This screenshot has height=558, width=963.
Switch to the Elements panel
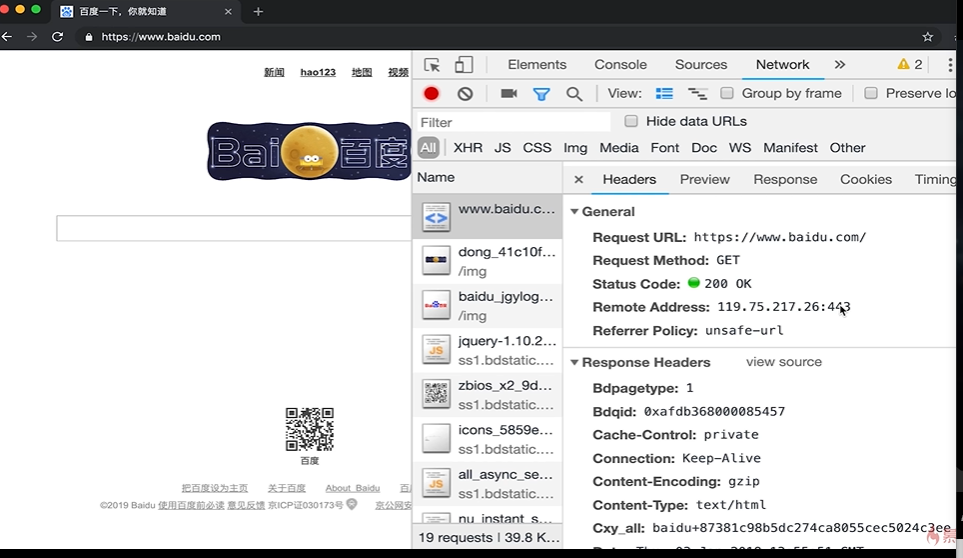(x=537, y=64)
